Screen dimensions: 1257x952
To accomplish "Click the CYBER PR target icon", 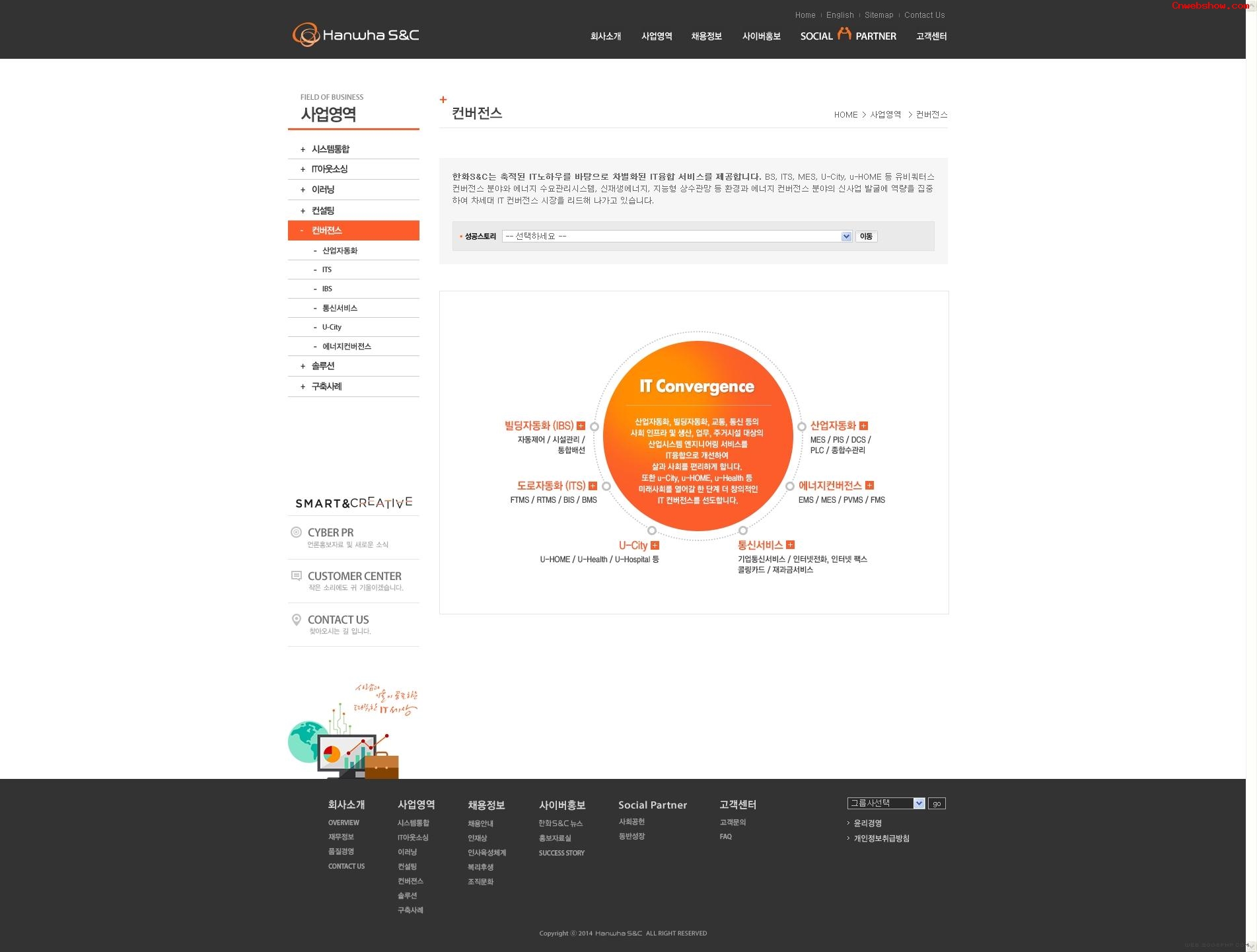I will pos(297,532).
